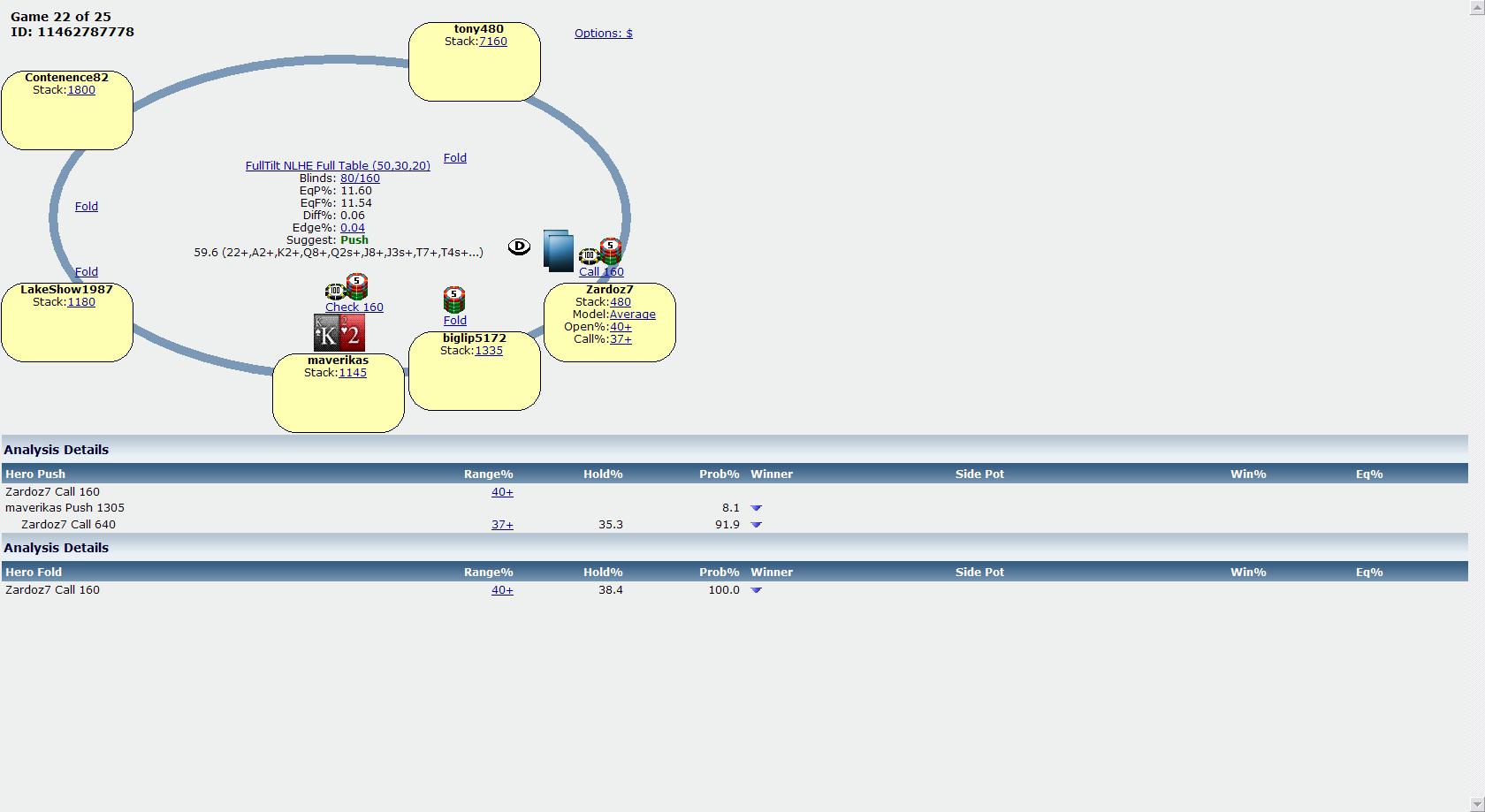The image size is (1485, 812).
Task: Click the King of spades card
Action: 326,334
